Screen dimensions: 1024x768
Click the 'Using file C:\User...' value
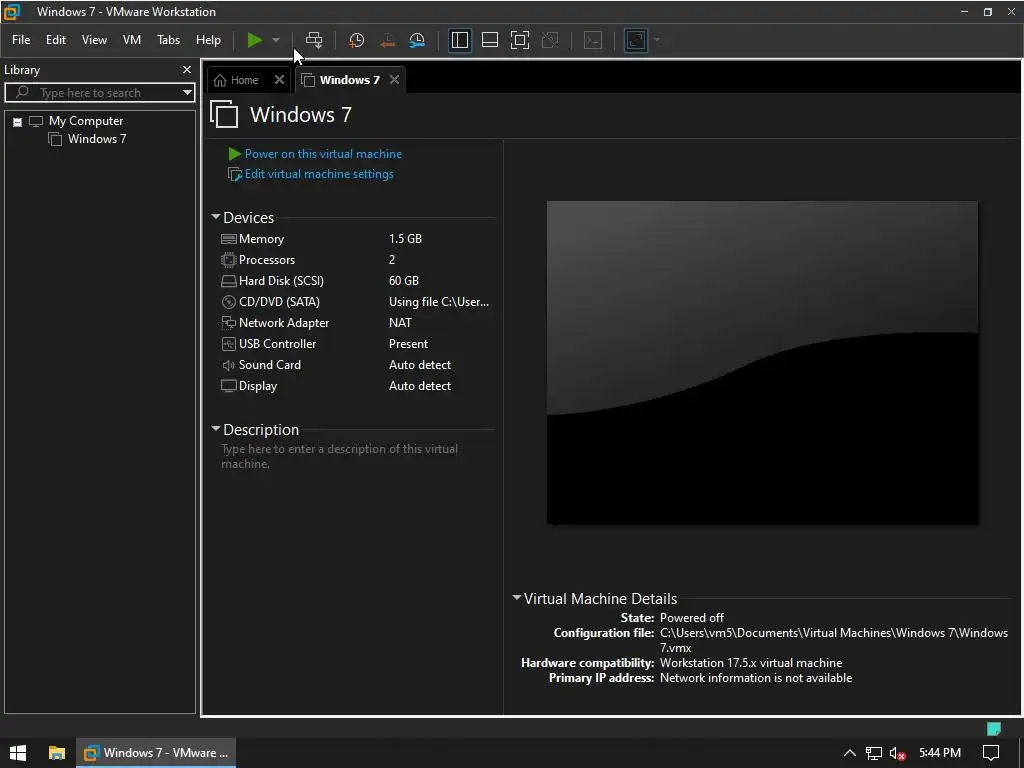tap(439, 302)
